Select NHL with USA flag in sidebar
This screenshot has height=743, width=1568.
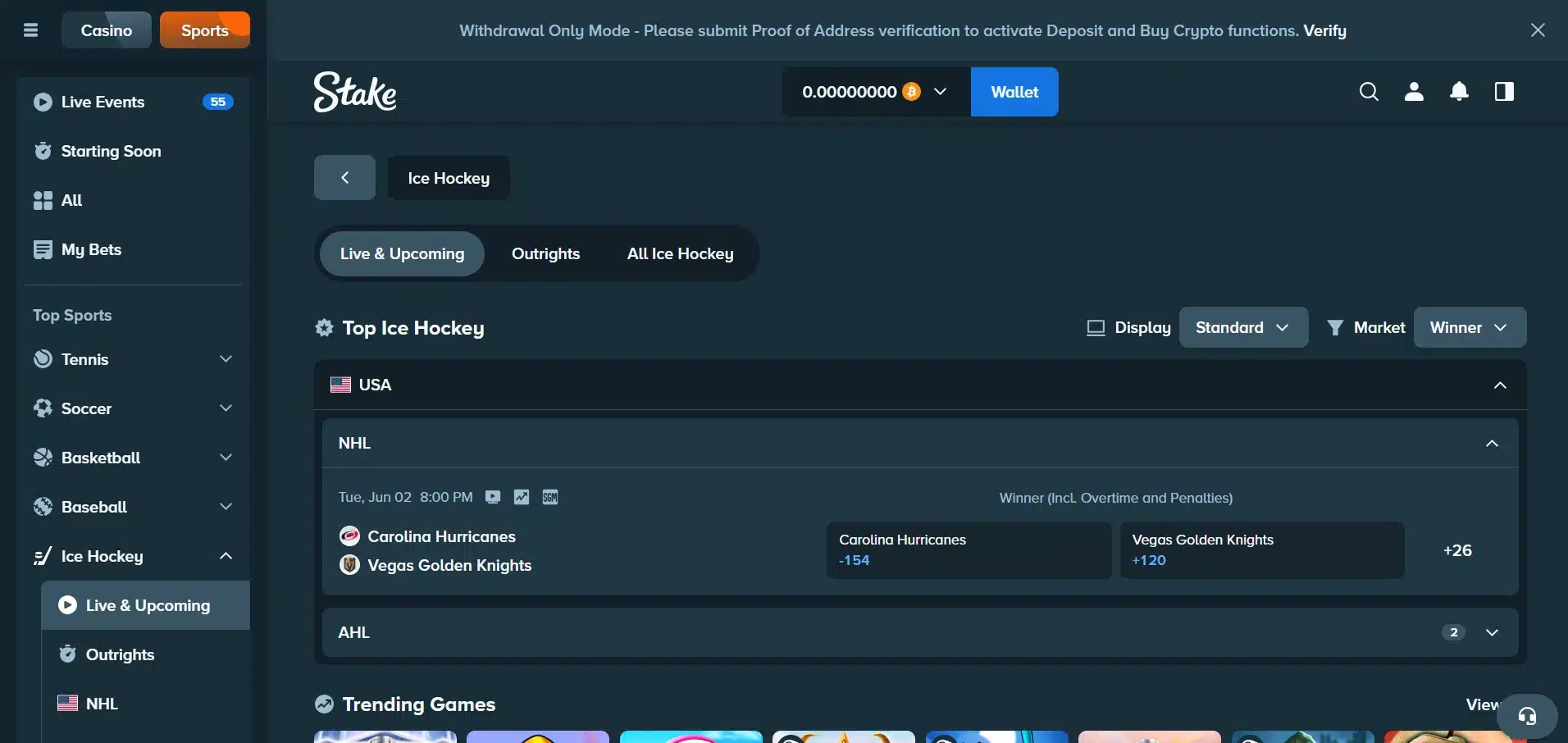pyautogui.click(x=145, y=704)
